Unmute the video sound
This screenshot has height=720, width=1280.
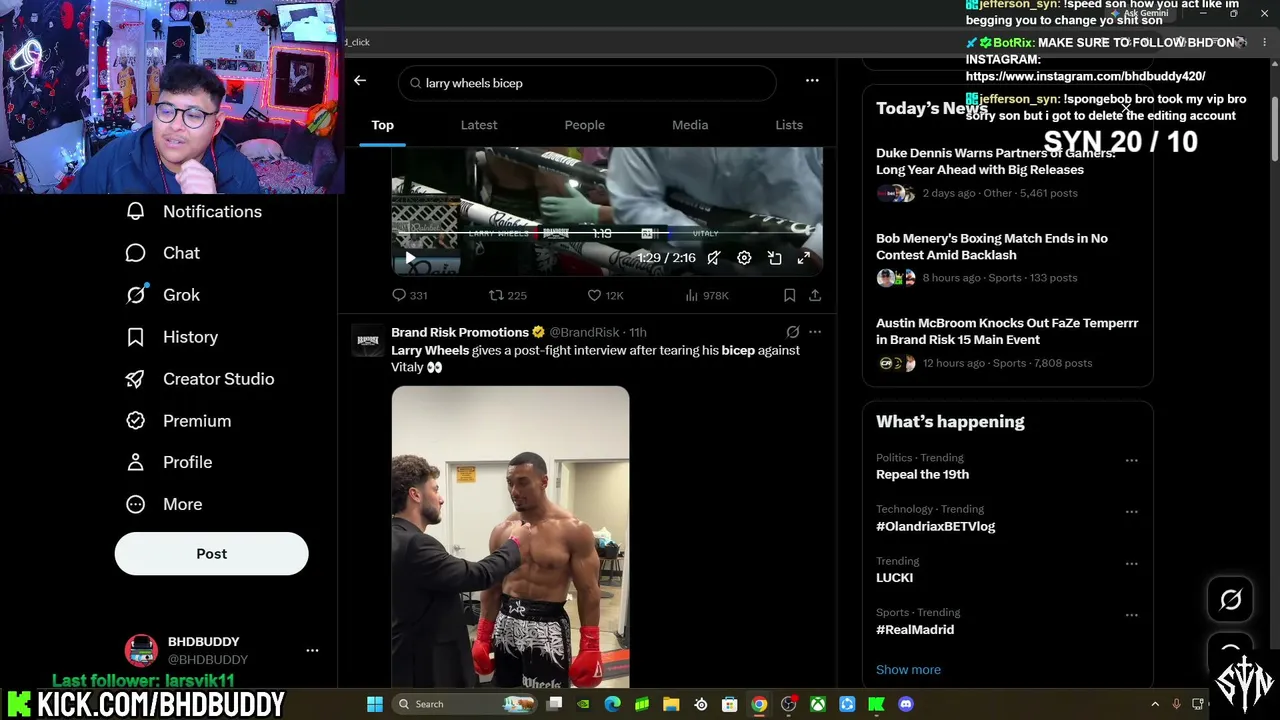713,258
